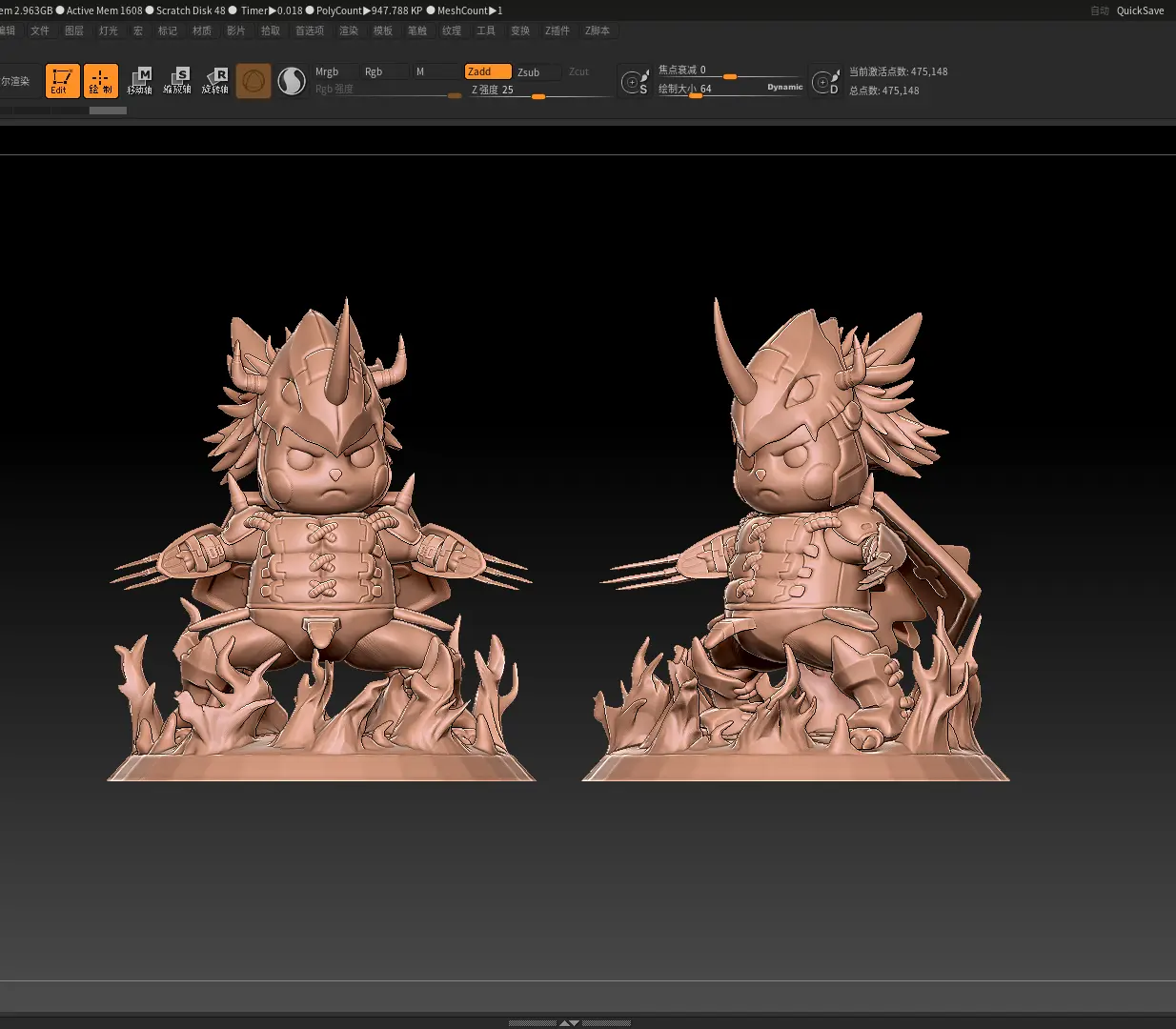1176x1029 pixels.
Task: Switch to Zsub mode
Action: [537, 71]
